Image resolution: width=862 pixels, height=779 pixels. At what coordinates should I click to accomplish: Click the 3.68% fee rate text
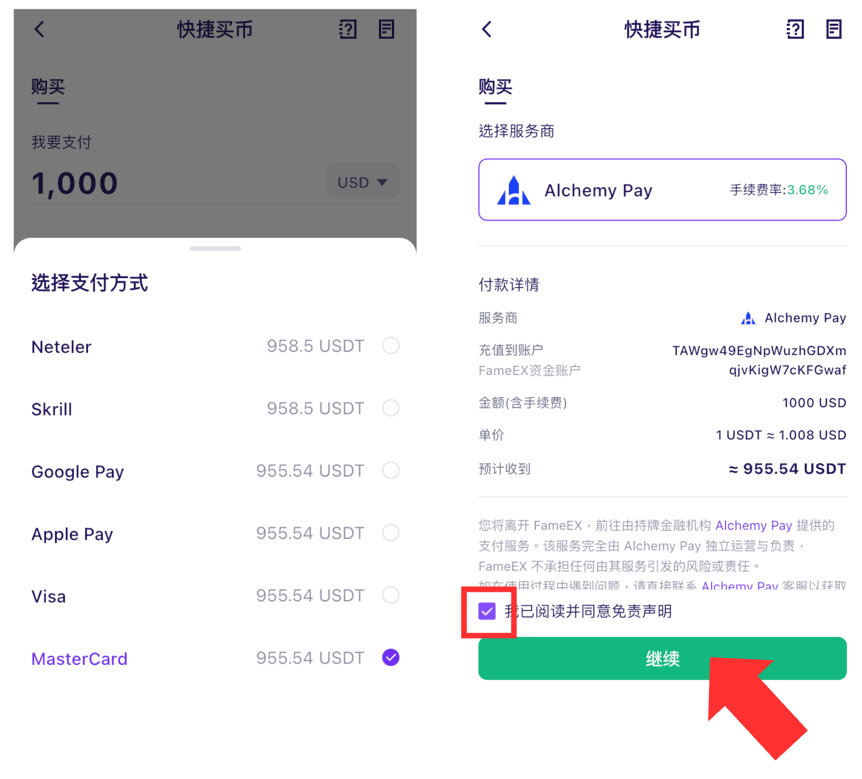click(808, 190)
